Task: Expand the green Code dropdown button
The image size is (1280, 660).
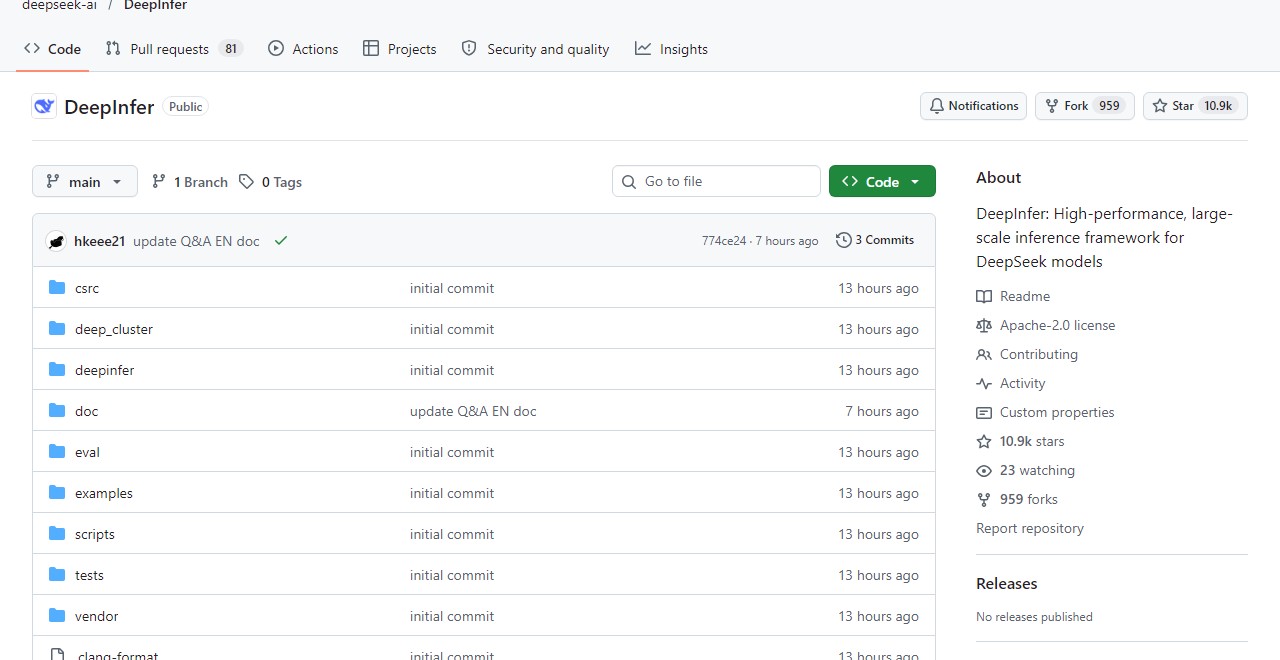Action: coord(882,181)
